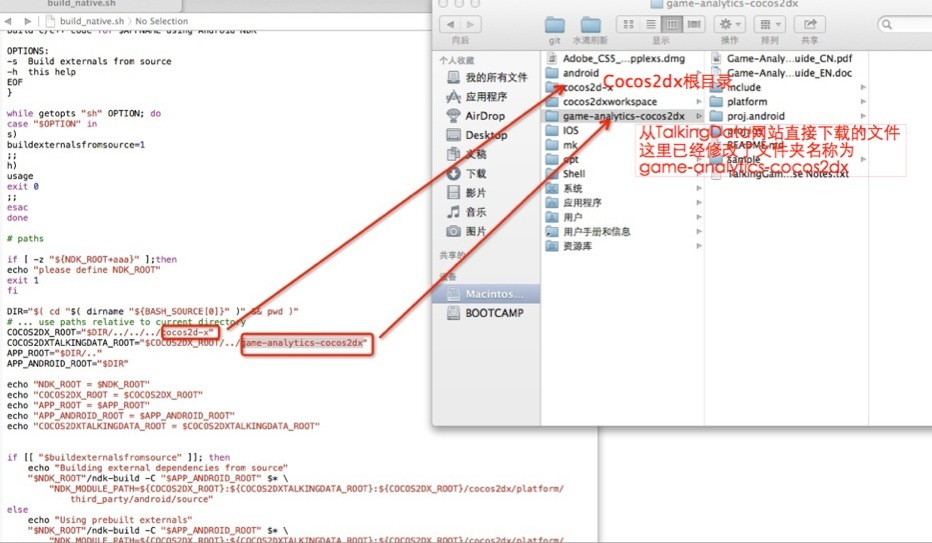Open 图片 pictures in Finder sidebar
The width and height of the screenshot is (932, 543).
[x=467, y=231]
